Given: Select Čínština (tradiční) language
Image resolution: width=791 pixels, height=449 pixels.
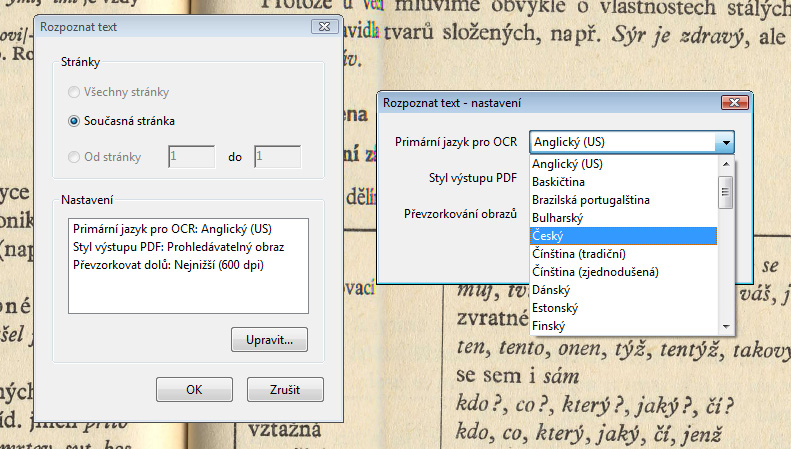Looking at the screenshot, I should click(623, 254).
